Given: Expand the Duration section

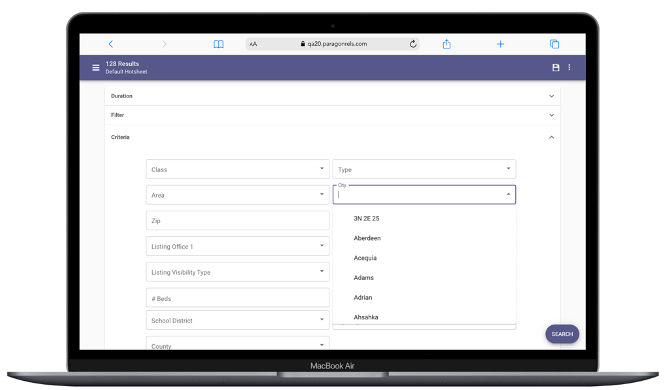Looking at the screenshot, I should tap(332, 96).
